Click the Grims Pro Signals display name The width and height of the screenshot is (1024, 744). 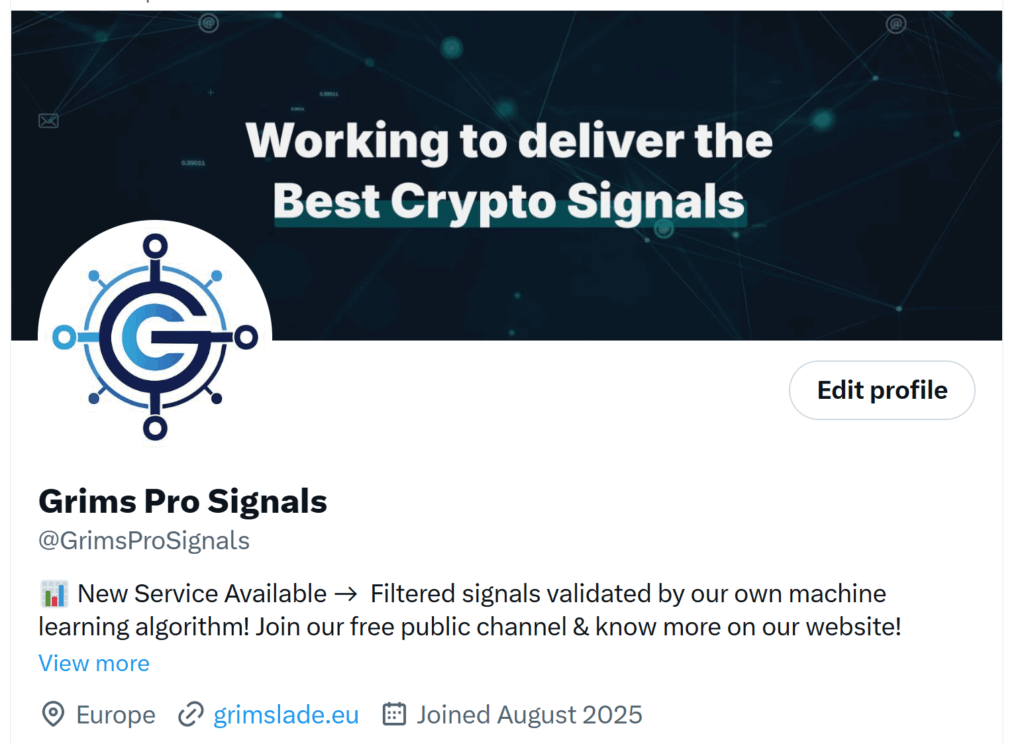pos(183,500)
